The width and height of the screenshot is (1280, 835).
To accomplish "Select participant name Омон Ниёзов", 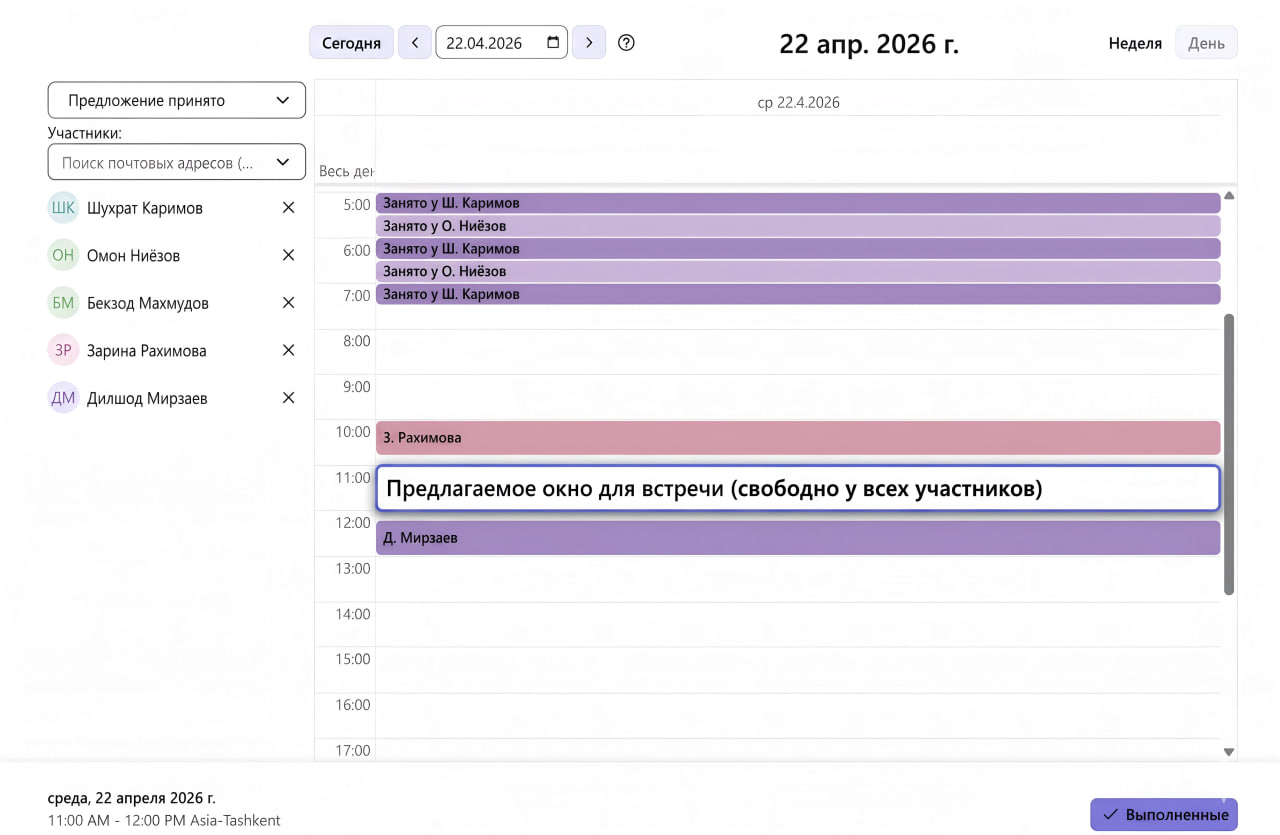I will point(133,255).
